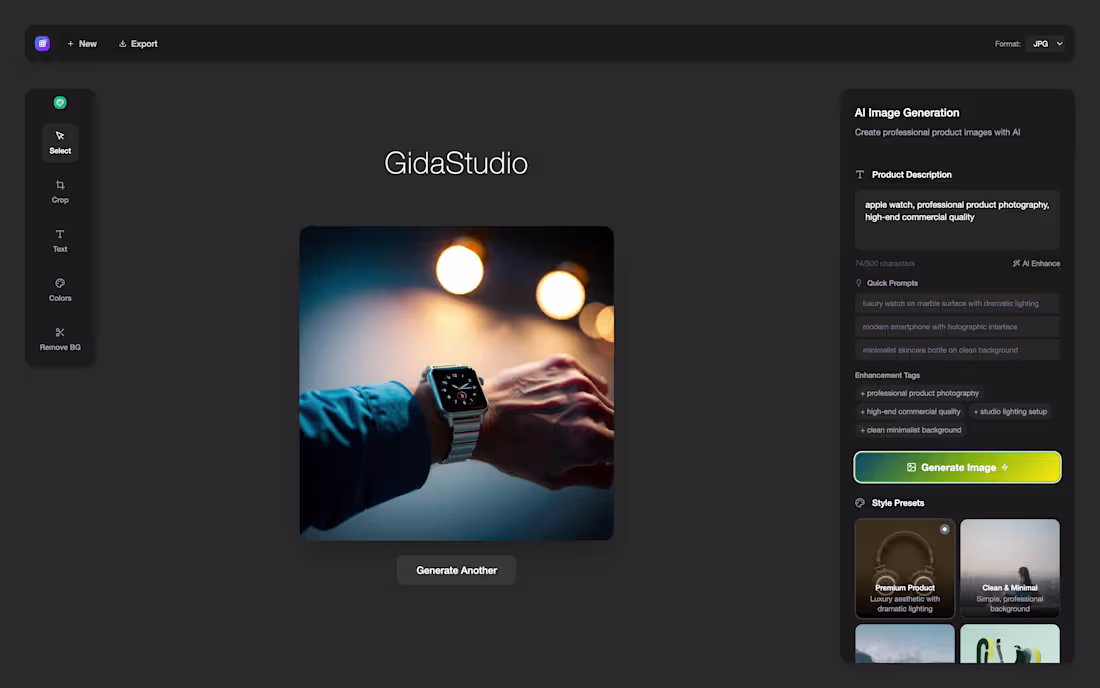Use luxury watch on marble surface prompt

tap(957, 304)
